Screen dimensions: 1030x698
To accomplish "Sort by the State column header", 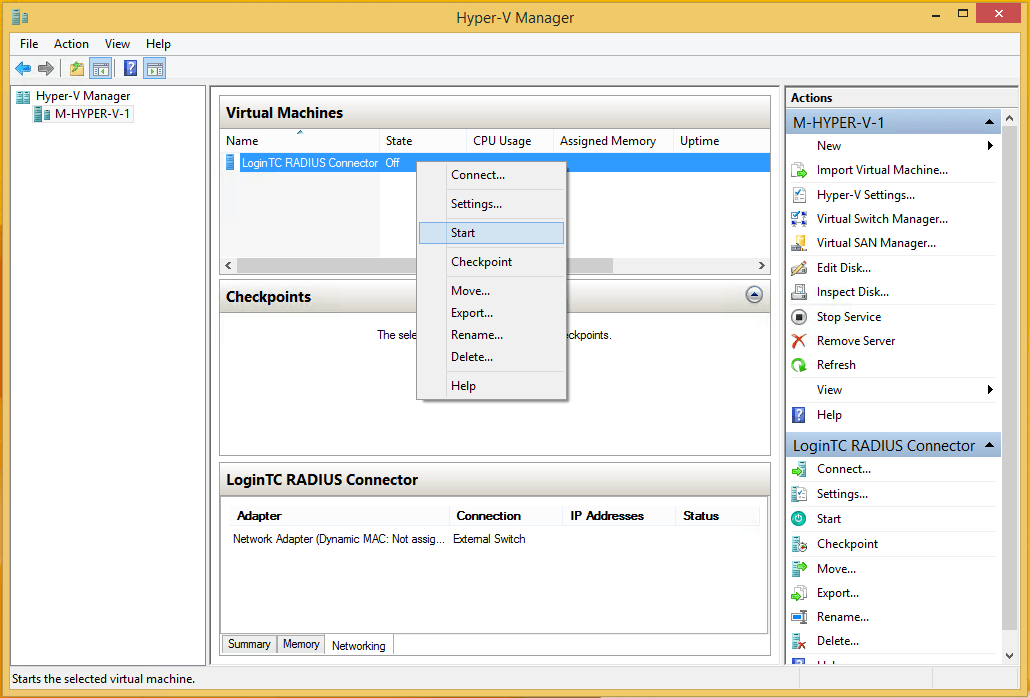I will pos(423,141).
